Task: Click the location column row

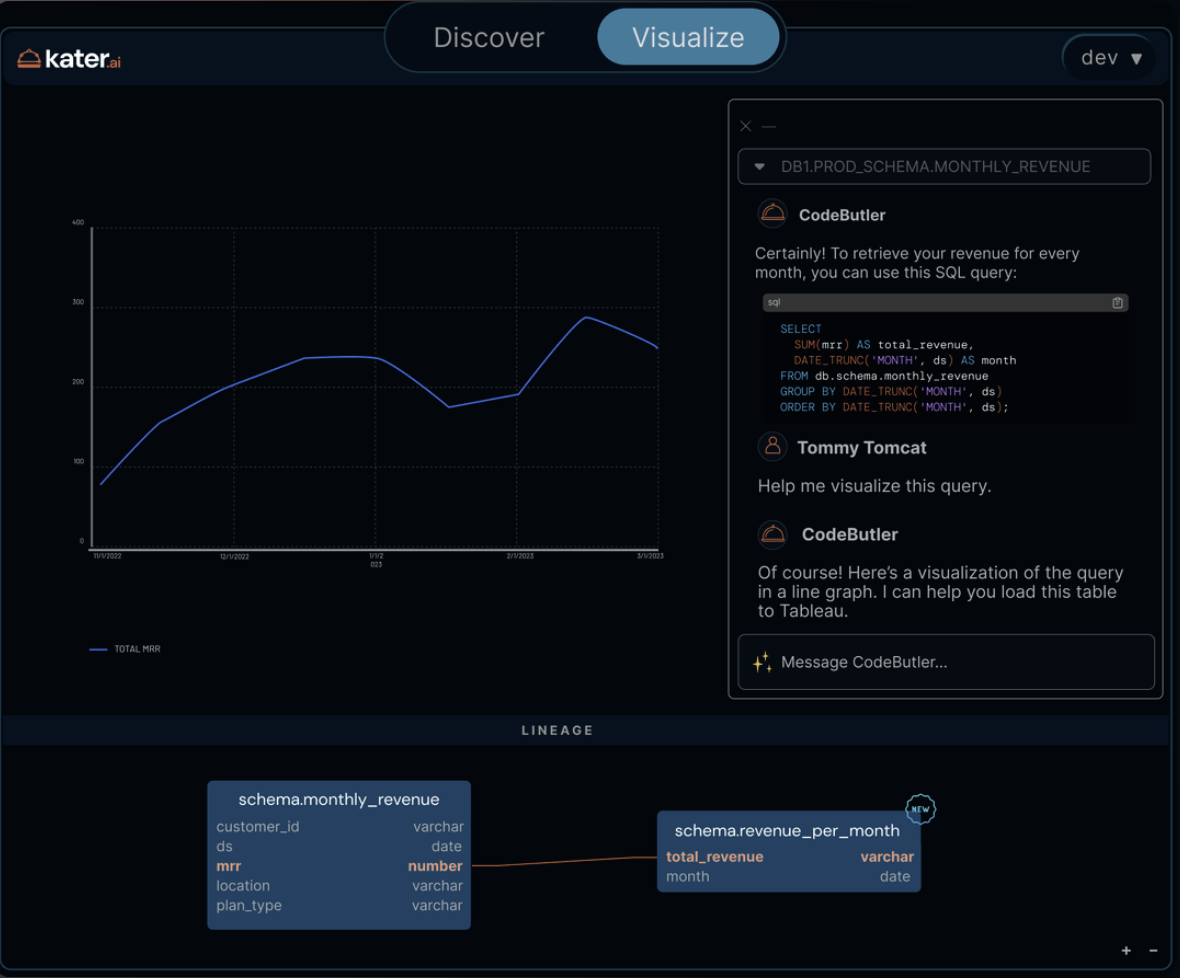Action: pos(339,886)
